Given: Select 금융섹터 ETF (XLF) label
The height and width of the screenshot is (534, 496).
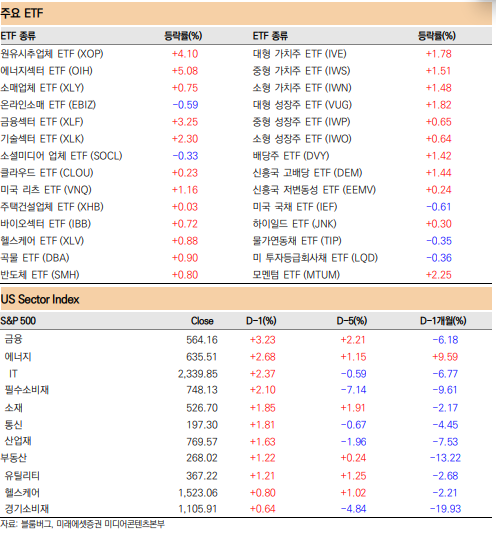Looking at the screenshot, I should click(x=42, y=122).
